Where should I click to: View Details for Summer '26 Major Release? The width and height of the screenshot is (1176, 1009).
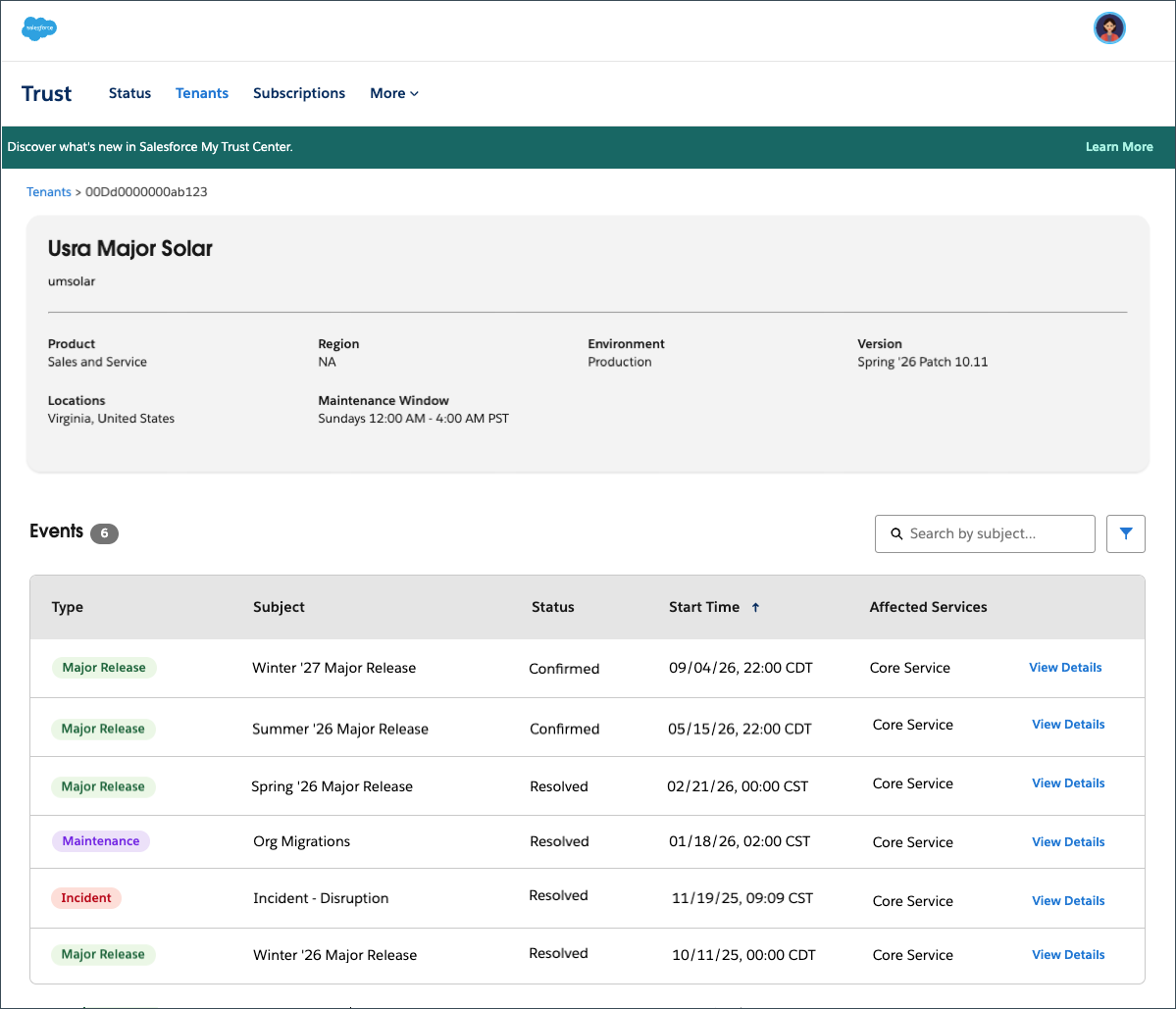pos(1068,725)
